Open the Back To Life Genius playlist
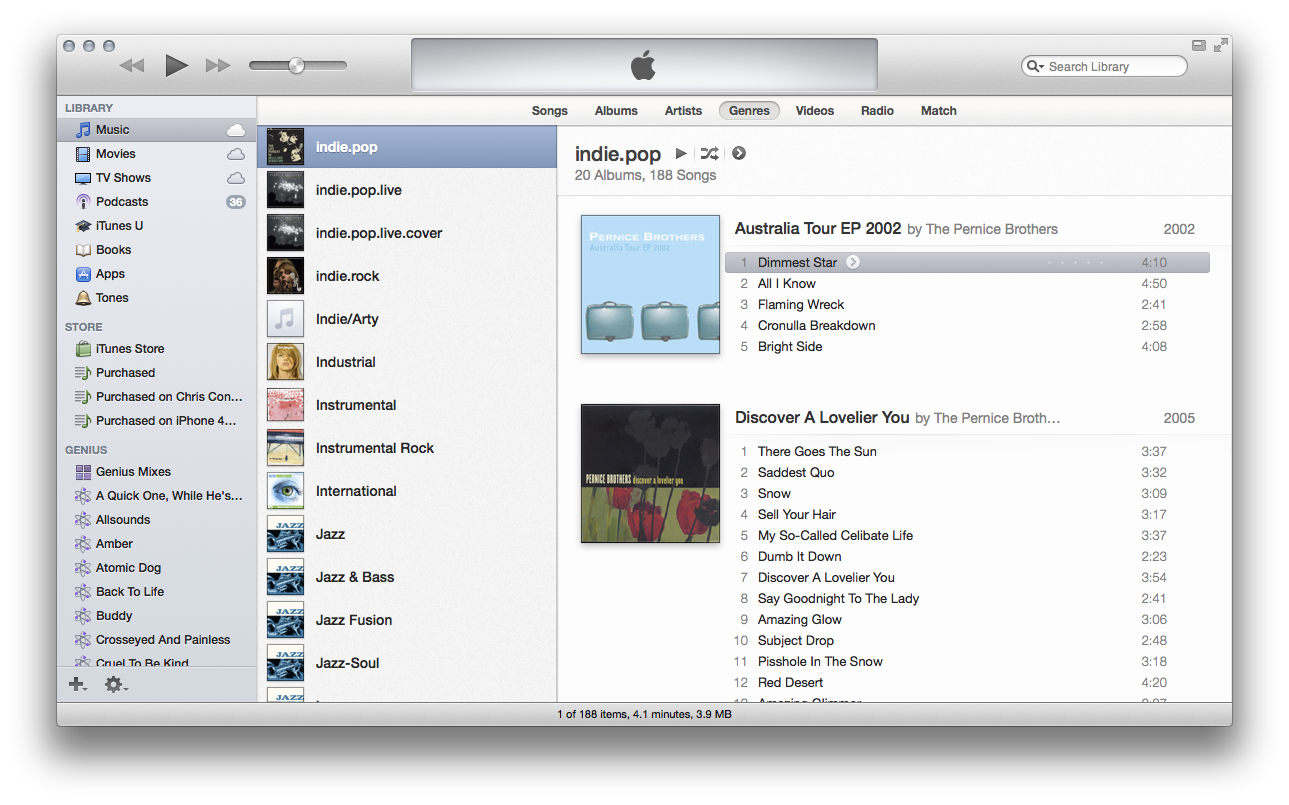 (x=157, y=592)
